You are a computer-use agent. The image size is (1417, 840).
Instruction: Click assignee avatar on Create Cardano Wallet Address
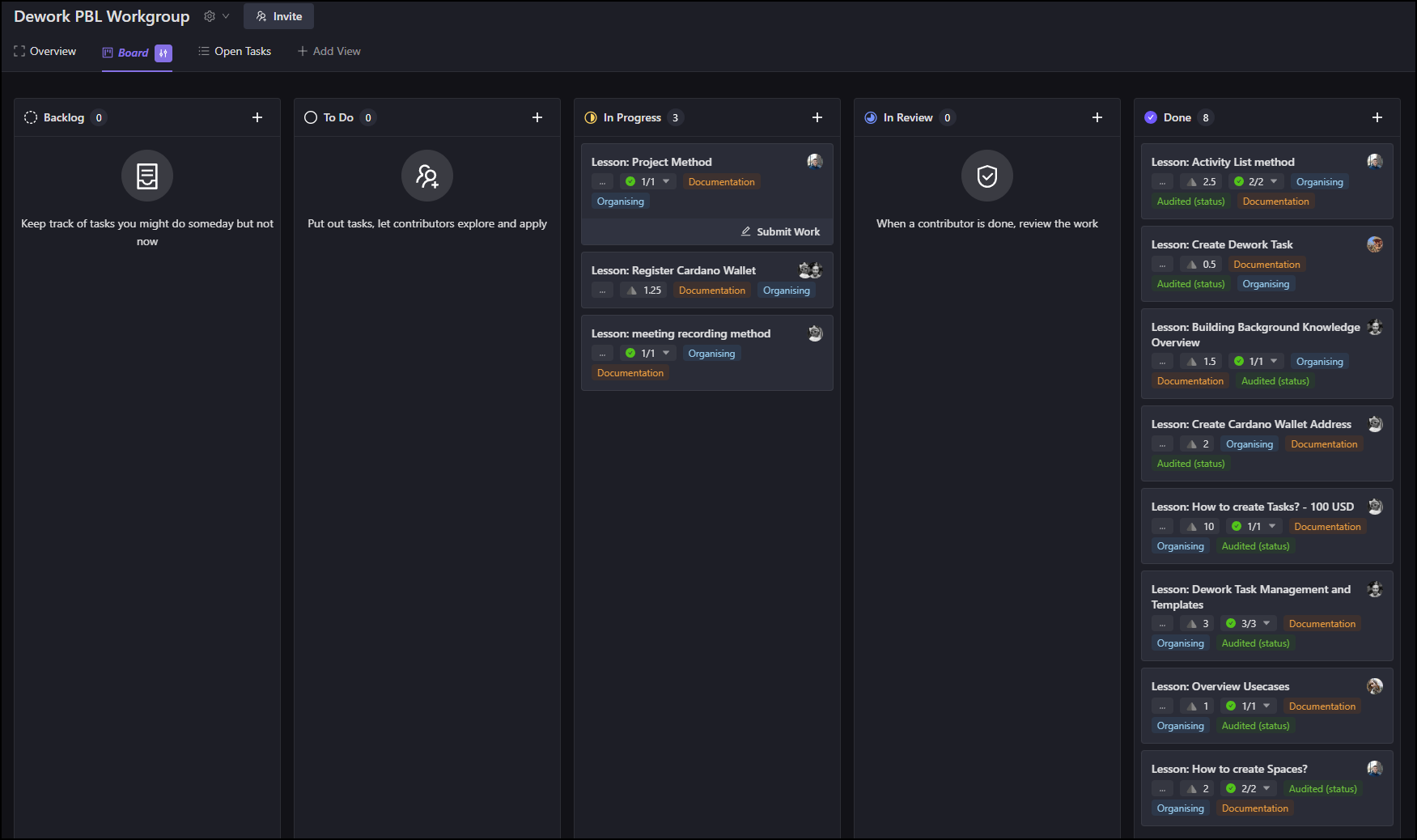(x=1375, y=423)
